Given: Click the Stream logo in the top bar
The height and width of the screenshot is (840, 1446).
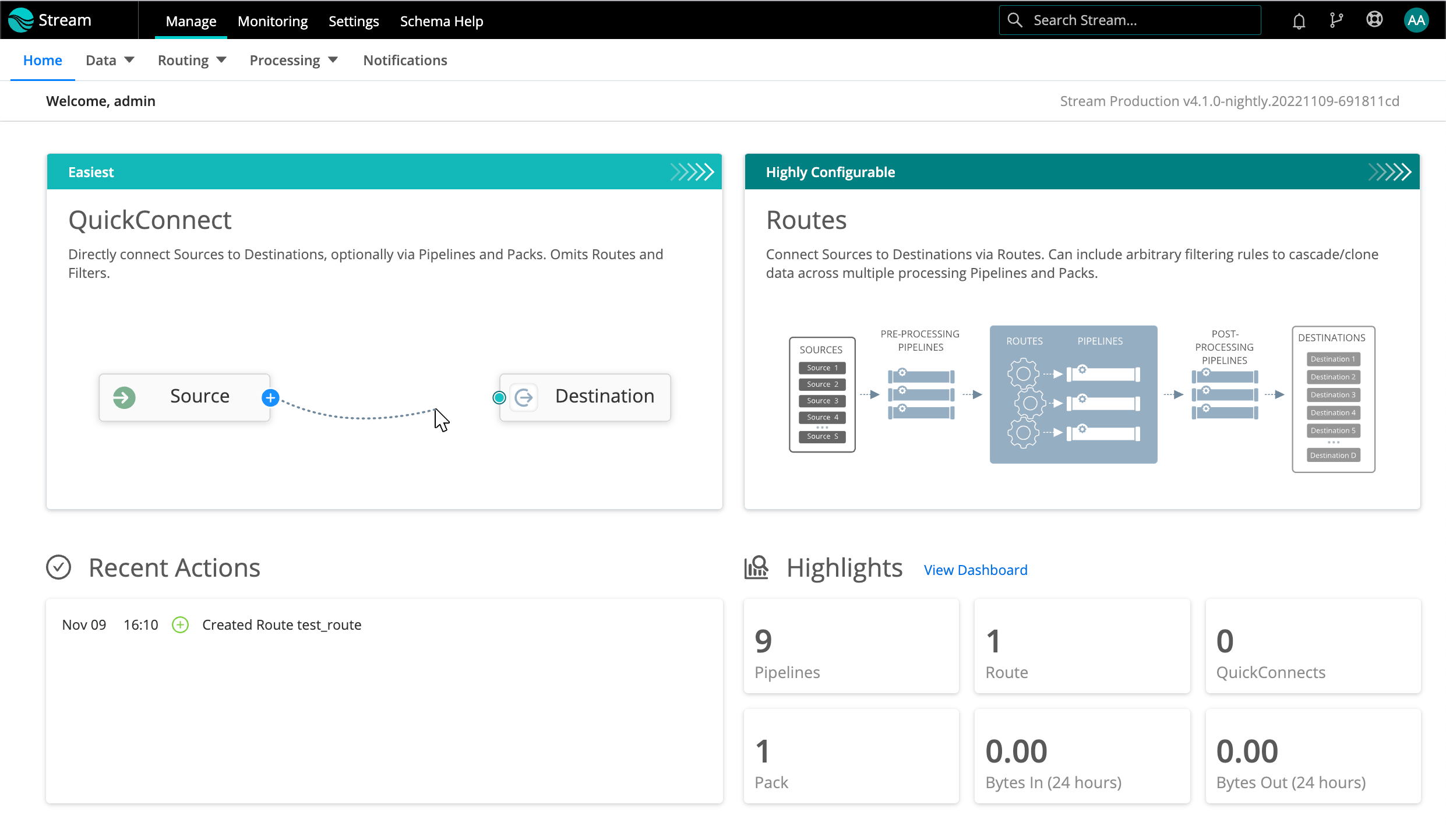Looking at the screenshot, I should click(50, 19).
